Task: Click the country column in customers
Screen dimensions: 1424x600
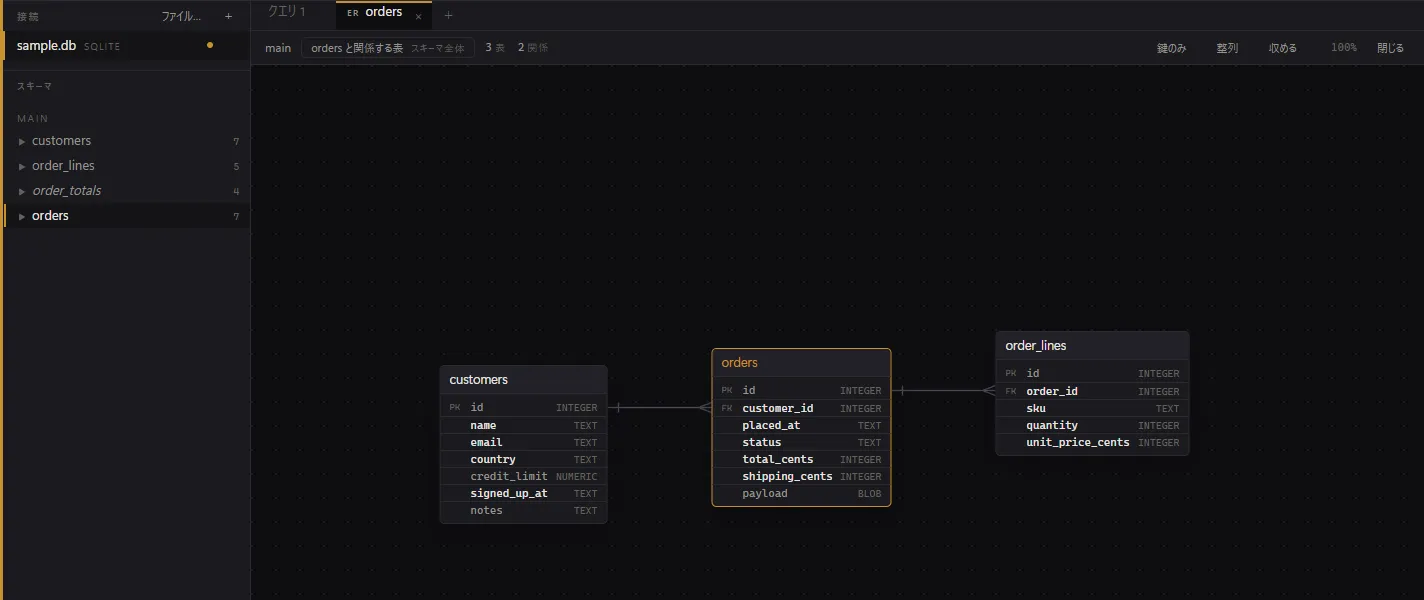Action: [523, 459]
